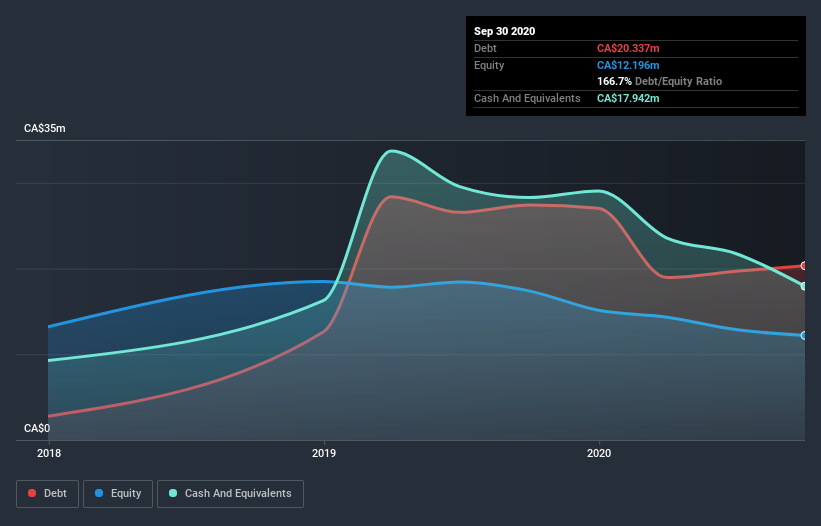This screenshot has height=526, width=821.
Task: Click the CA$17.942m cash value
Action: [x=628, y=98]
